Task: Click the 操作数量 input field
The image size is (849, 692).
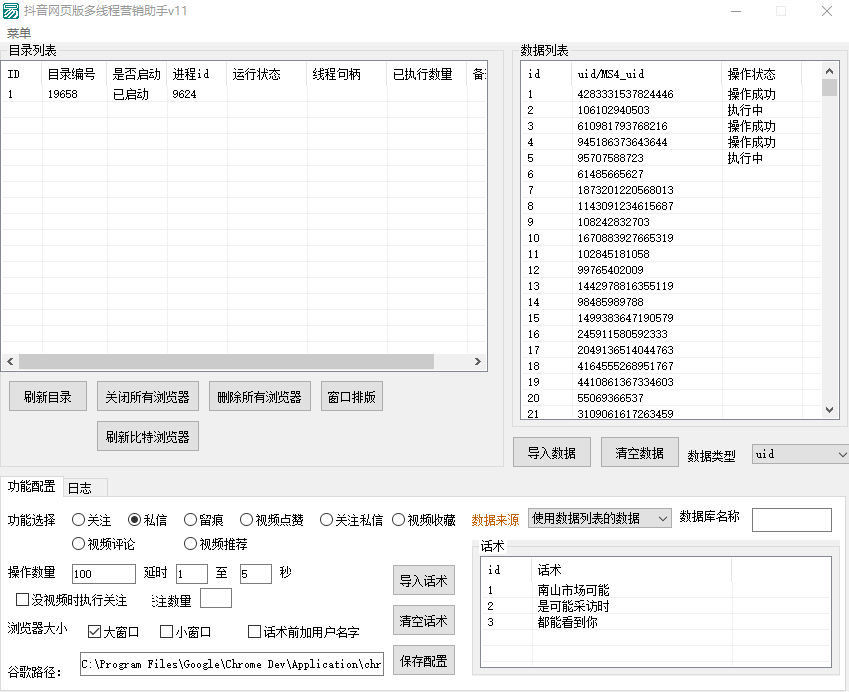Action: pyautogui.click(x=104, y=574)
